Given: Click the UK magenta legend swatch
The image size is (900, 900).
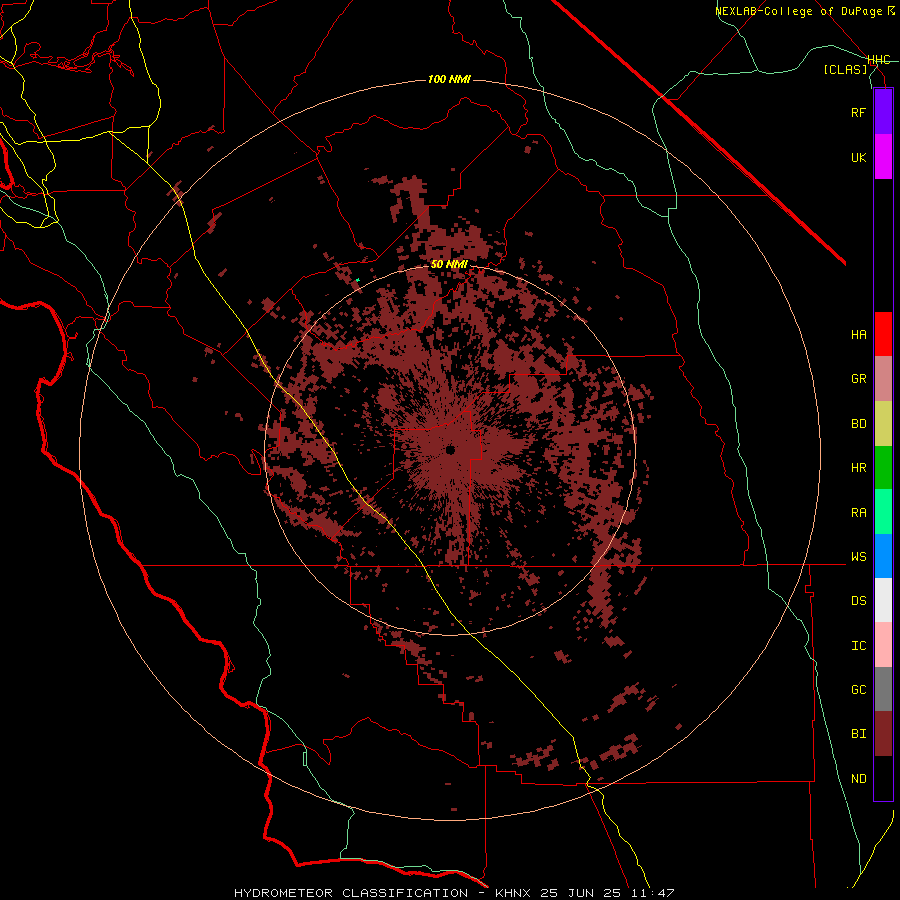Looking at the screenshot, I should (x=883, y=157).
